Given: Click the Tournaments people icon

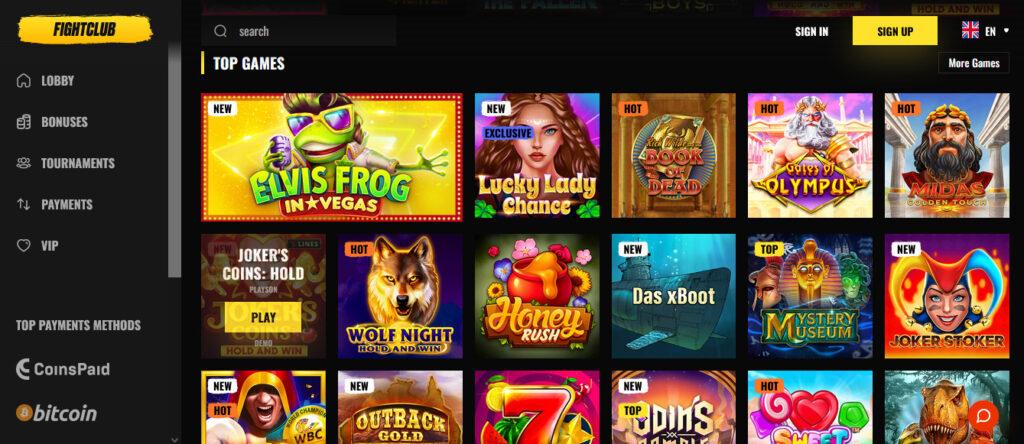Looking at the screenshot, I should [24, 163].
